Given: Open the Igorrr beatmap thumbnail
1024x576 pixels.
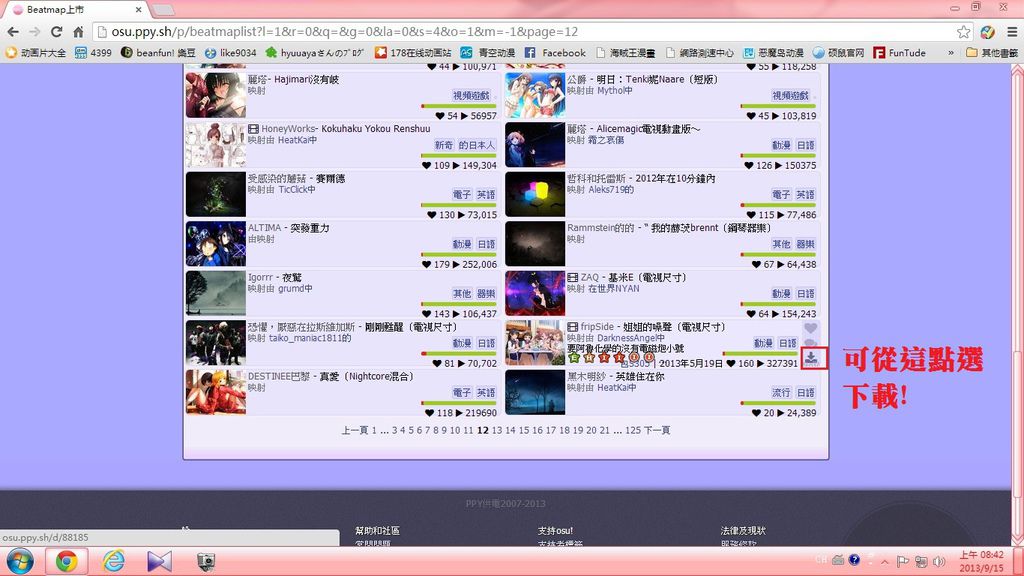Looking at the screenshot, I should coord(216,293).
